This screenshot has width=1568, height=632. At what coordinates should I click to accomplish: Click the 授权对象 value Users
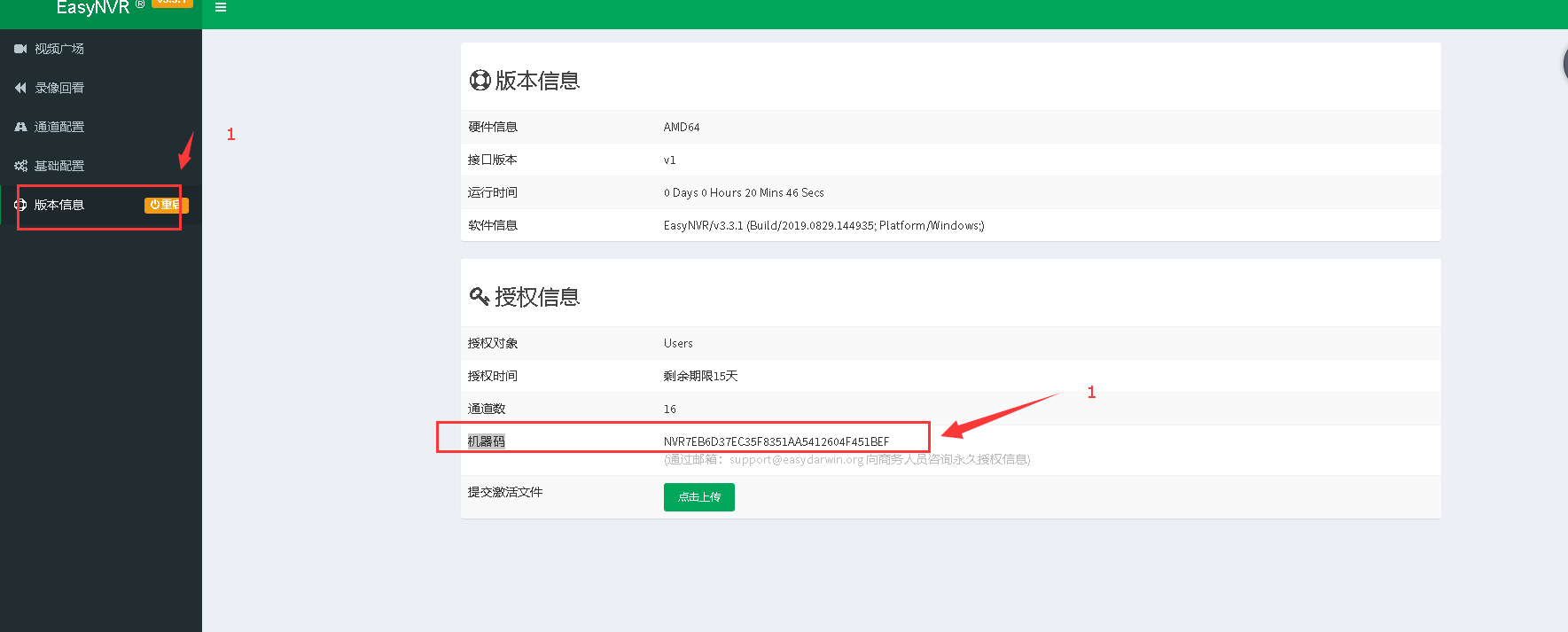pos(678,343)
